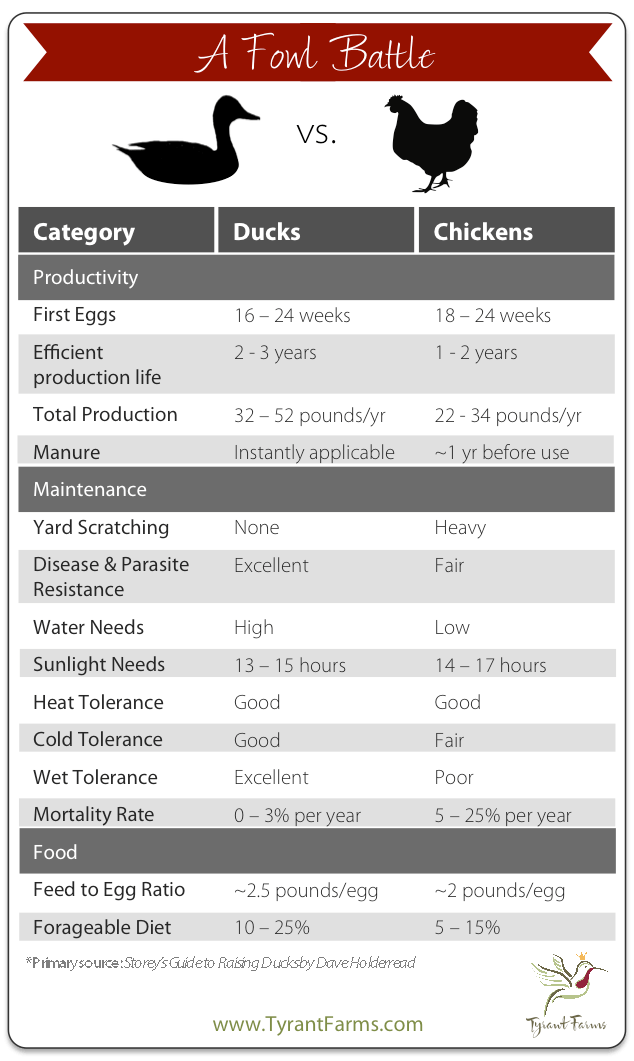Select the duck Total Production value

tap(310, 415)
